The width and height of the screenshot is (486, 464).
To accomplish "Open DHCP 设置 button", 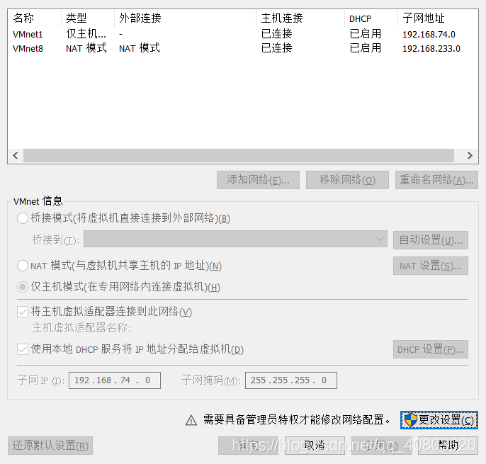I will [430, 349].
